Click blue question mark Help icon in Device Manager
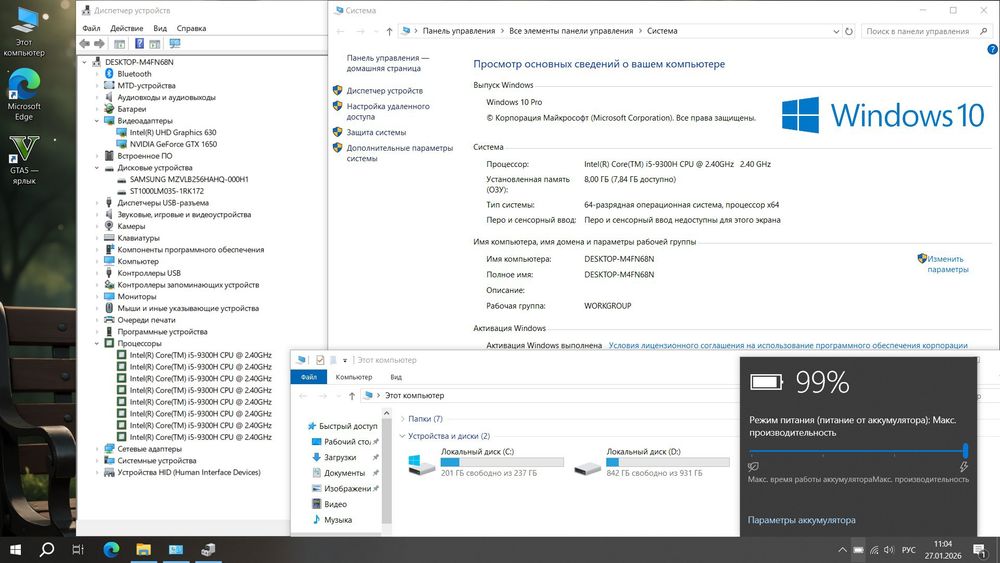Image resolution: width=1000 pixels, height=563 pixels. pos(139,43)
